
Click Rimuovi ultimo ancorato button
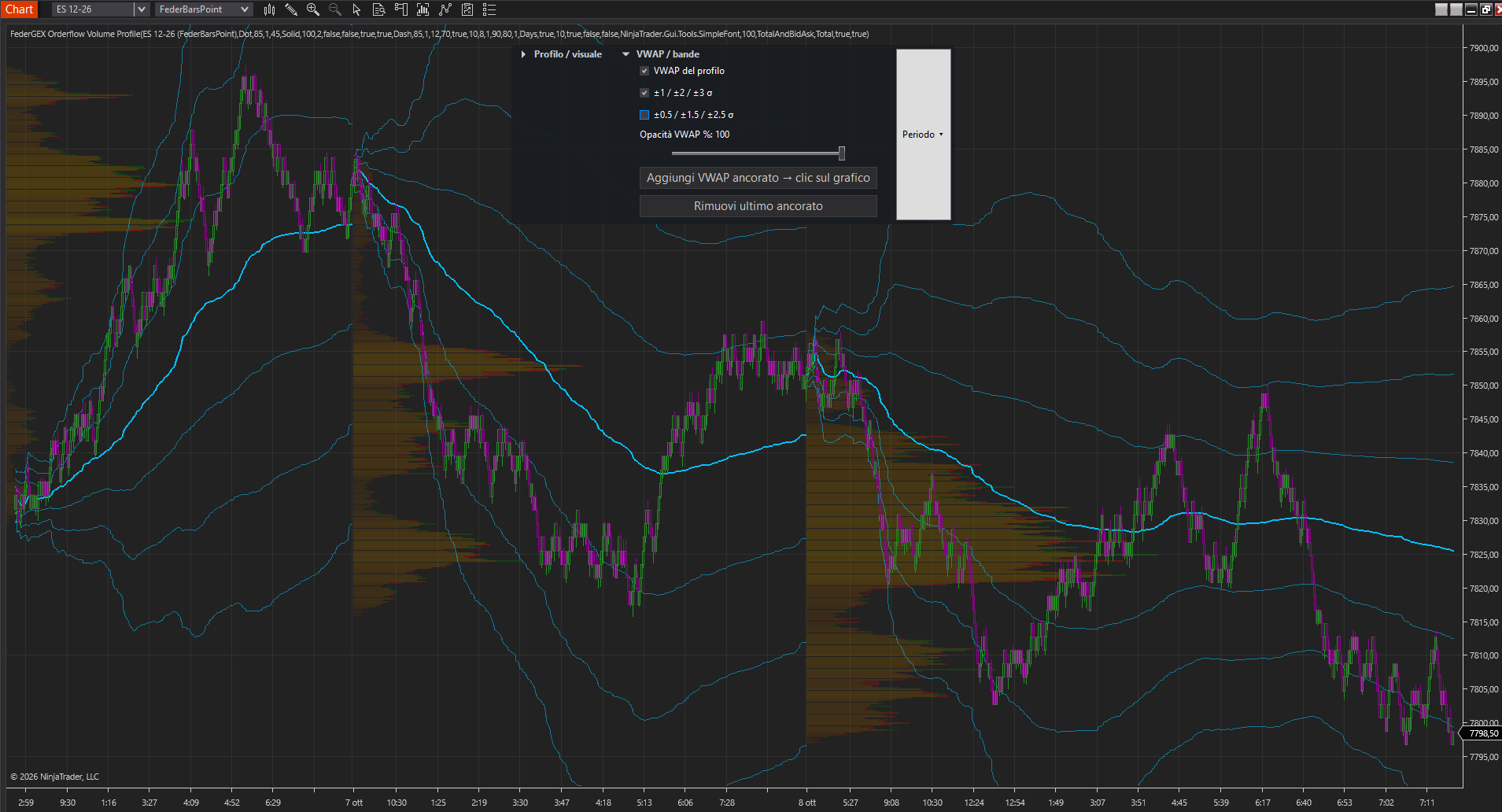758,206
